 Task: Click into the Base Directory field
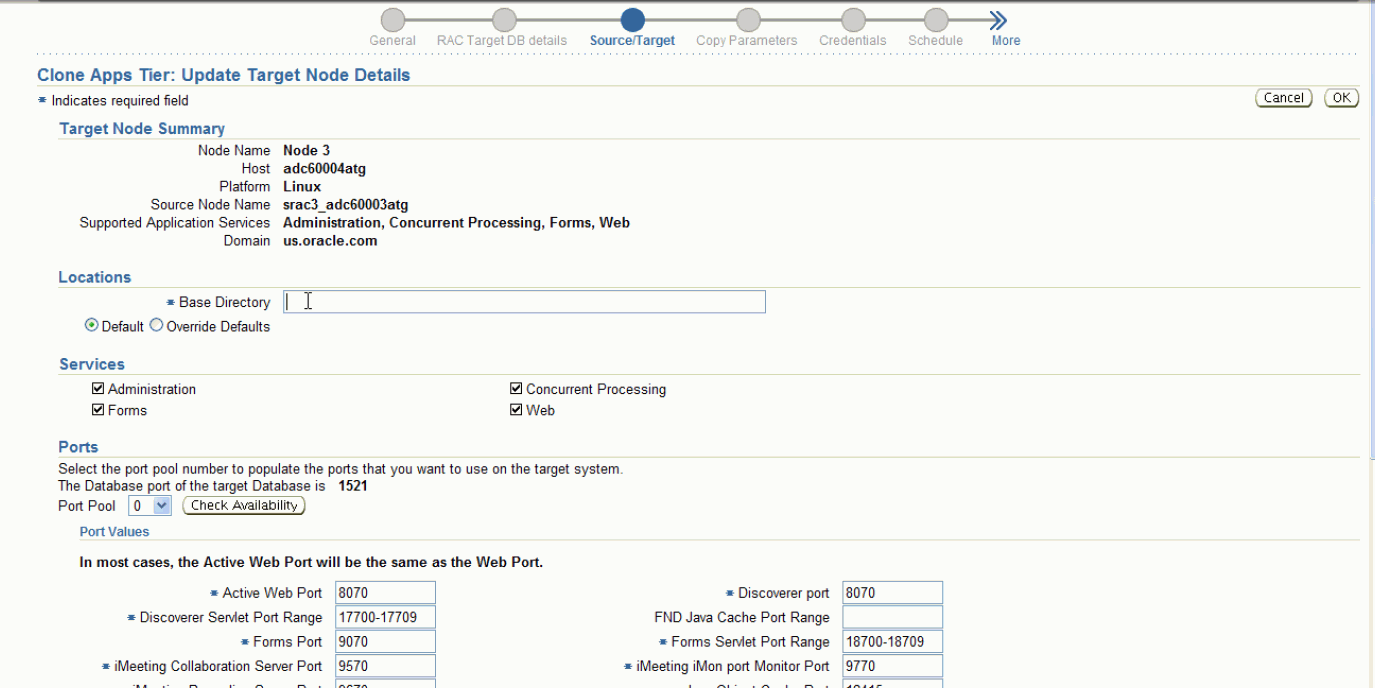click(524, 302)
